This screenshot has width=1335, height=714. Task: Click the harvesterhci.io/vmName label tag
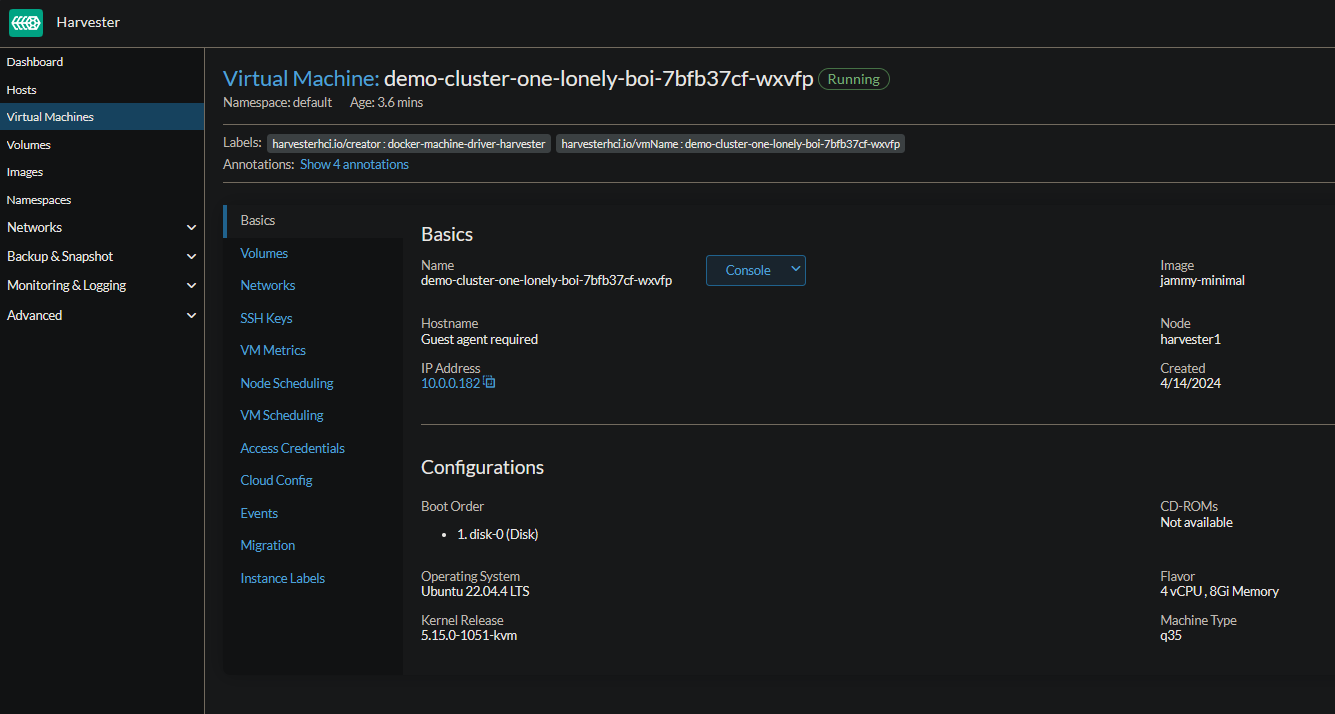point(731,144)
